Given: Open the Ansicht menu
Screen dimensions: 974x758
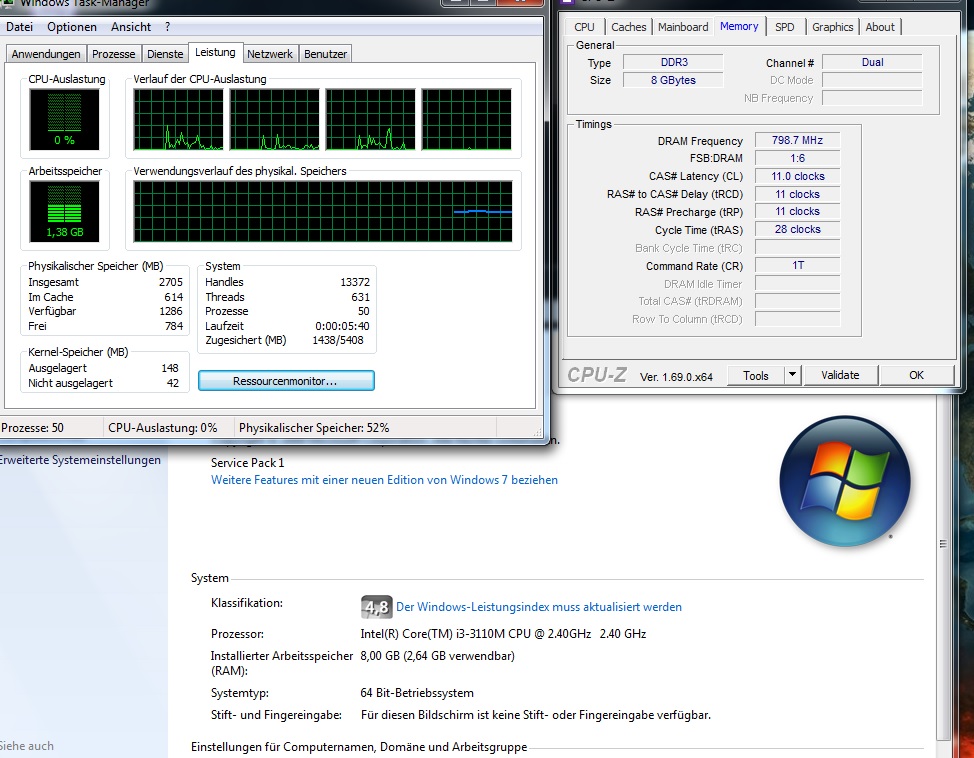Looking at the screenshot, I should pos(131,27).
